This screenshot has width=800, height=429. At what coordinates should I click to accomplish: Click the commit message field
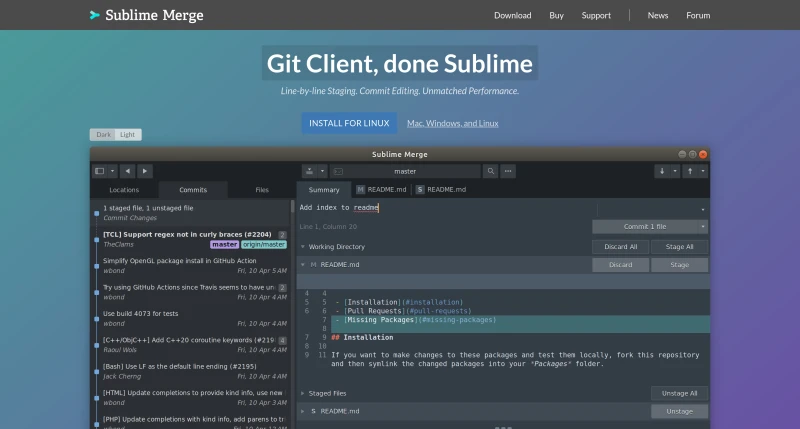point(446,208)
